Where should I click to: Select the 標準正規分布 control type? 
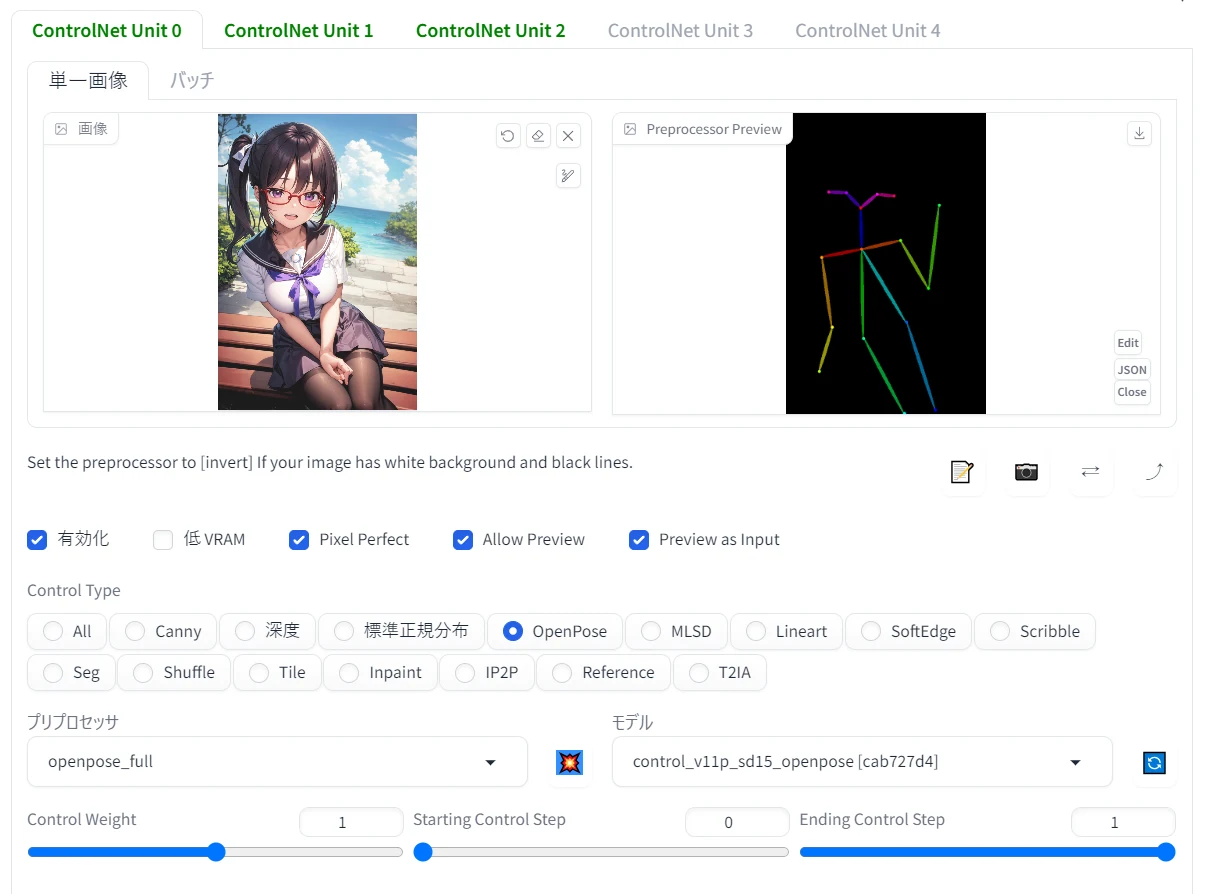pos(401,631)
